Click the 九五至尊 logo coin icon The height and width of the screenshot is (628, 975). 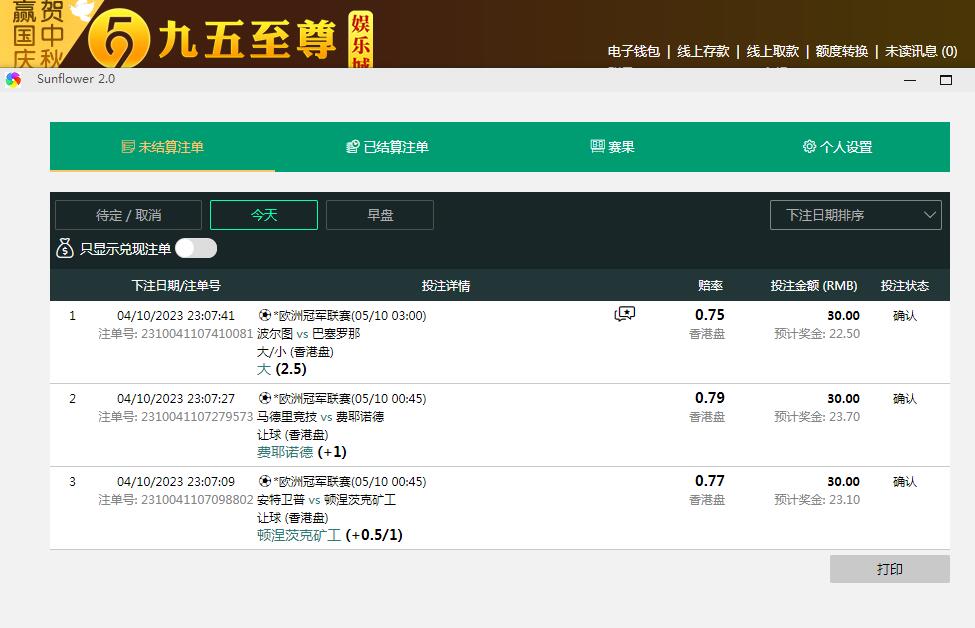118,39
